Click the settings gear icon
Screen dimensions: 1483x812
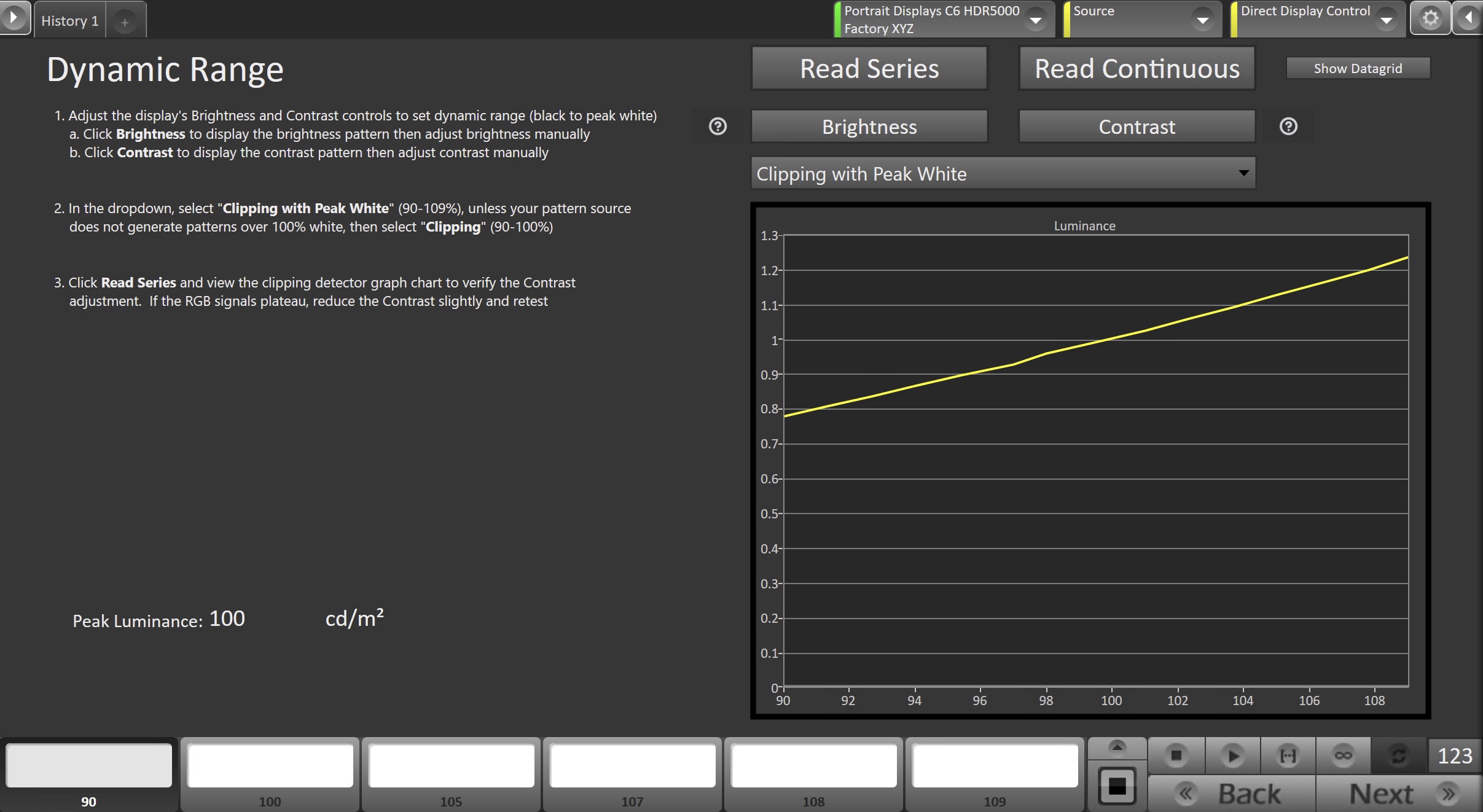click(x=1430, y=18)
